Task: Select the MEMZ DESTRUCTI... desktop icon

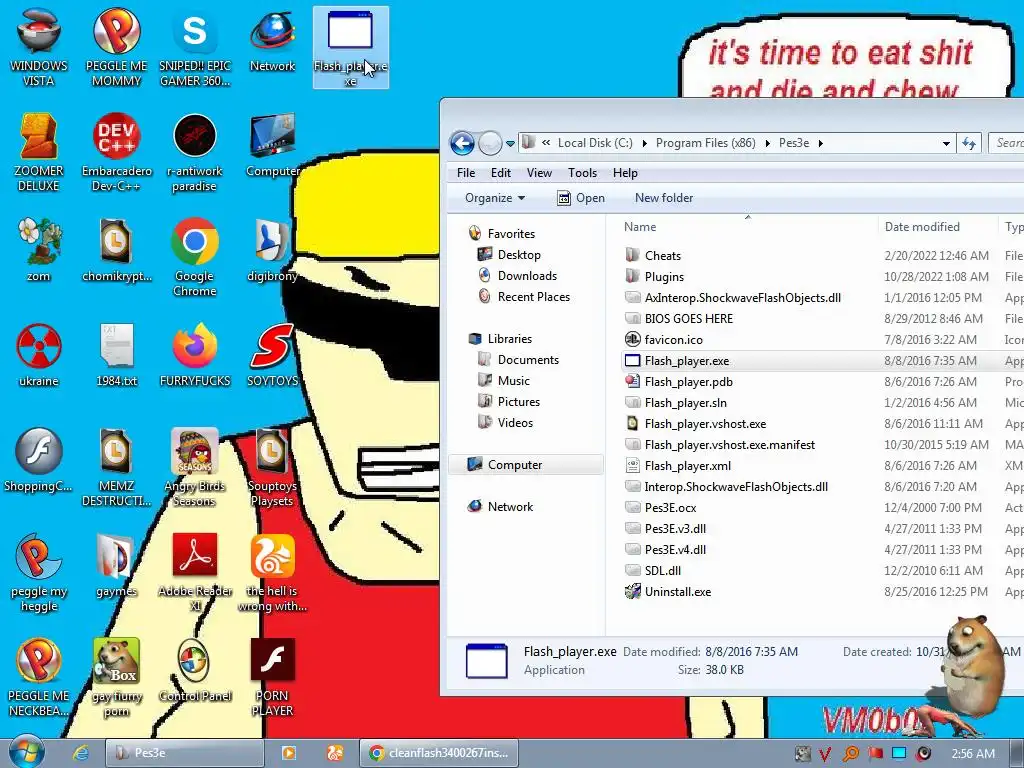Action: tap(116, 467)
